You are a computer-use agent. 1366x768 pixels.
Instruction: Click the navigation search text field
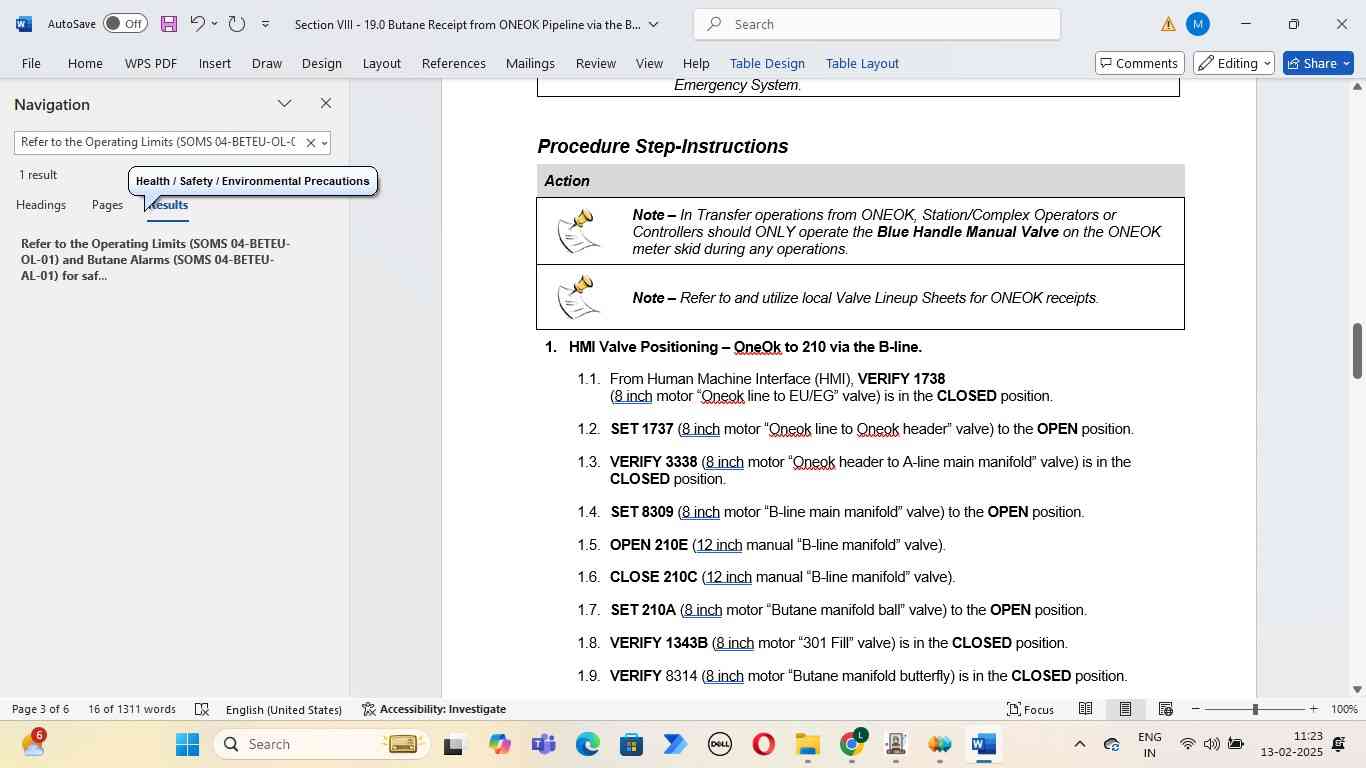pos(158,143)
